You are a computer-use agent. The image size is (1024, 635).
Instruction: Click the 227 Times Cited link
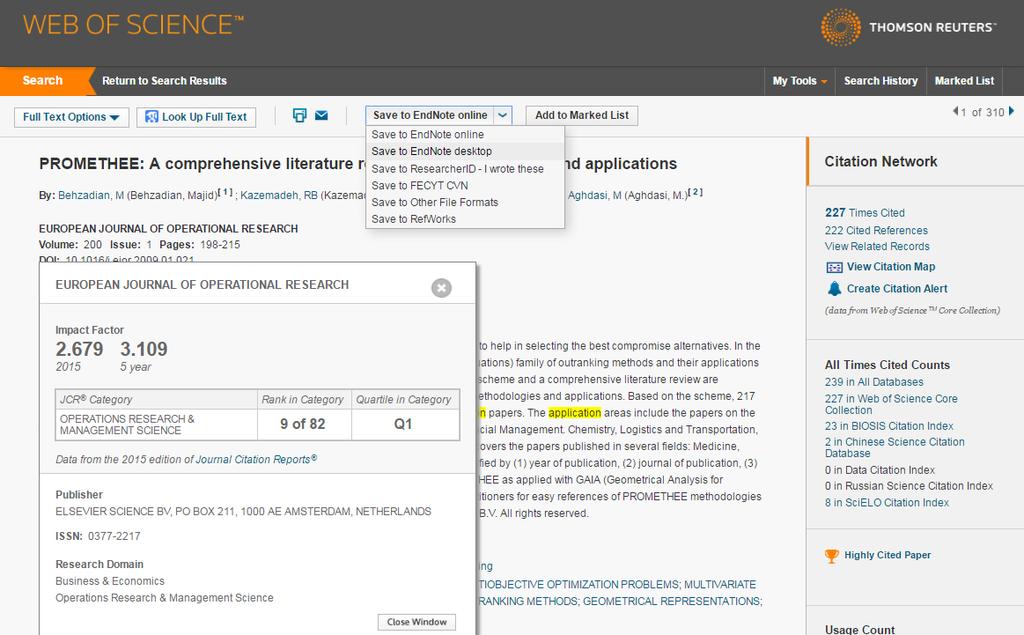click(x=865, y=213)
